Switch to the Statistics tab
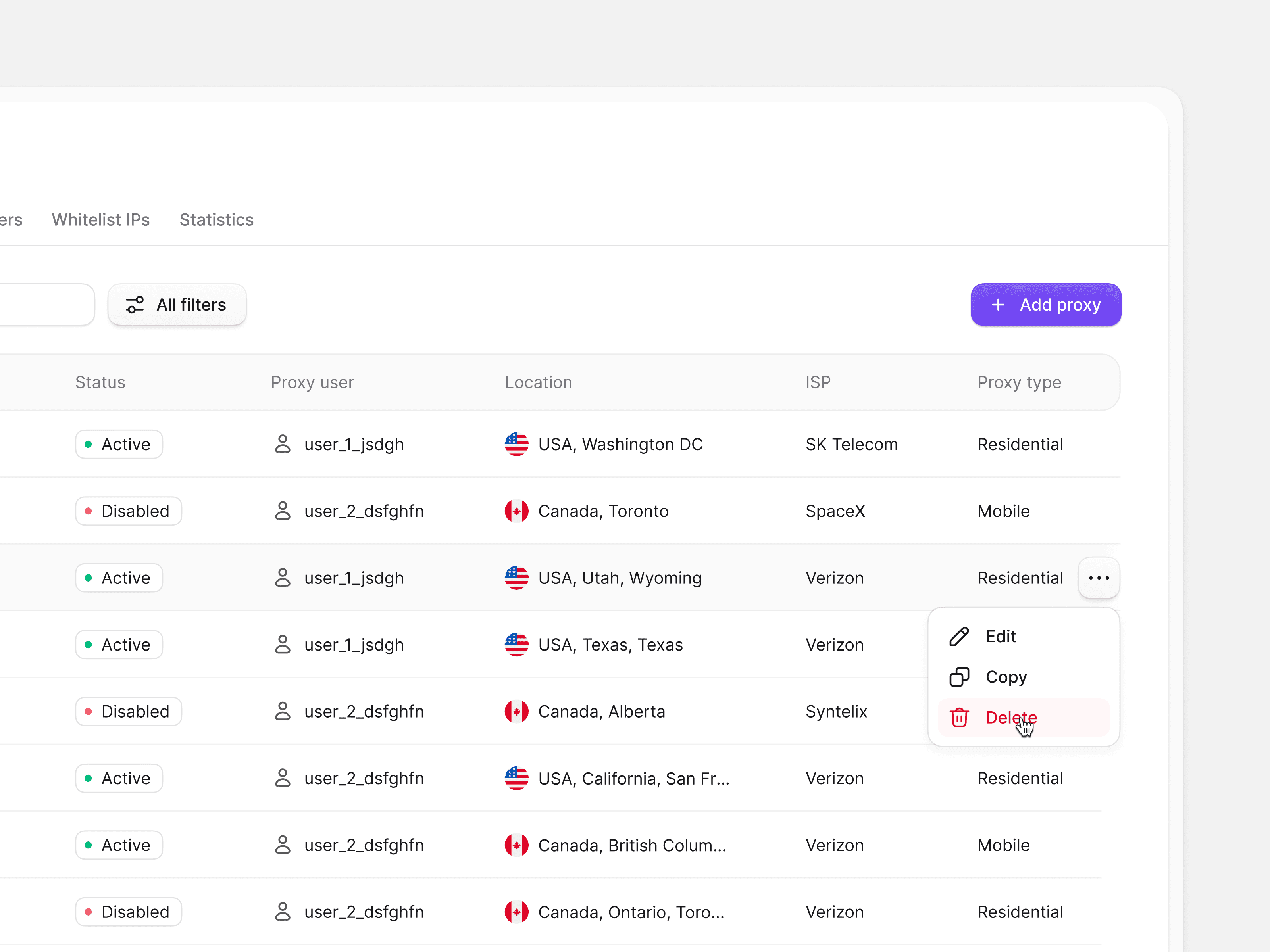Screen dimensions: 1270x952 216,220
